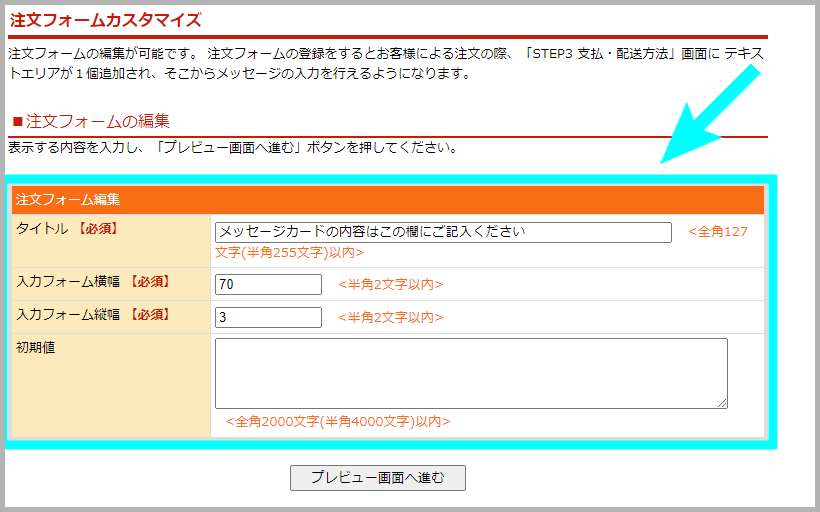Click the 初期値 textarea resize handle
This screenshot has width=820, height=512.
(722, 403)
